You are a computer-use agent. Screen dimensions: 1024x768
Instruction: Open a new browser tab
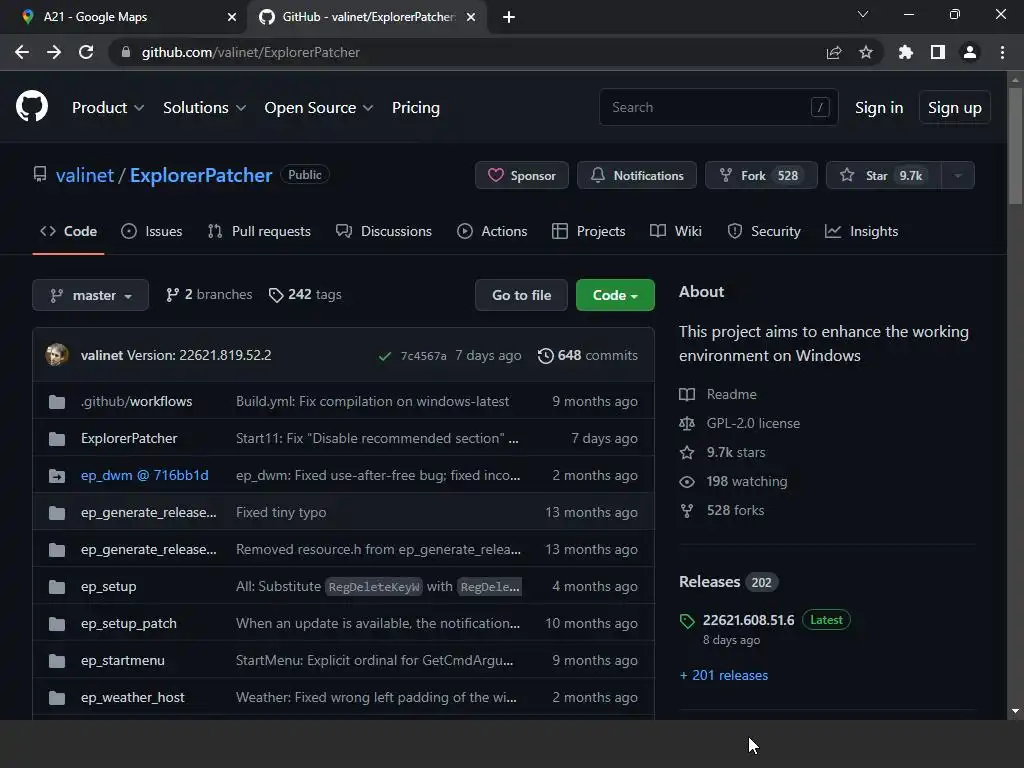coord(509,17)
